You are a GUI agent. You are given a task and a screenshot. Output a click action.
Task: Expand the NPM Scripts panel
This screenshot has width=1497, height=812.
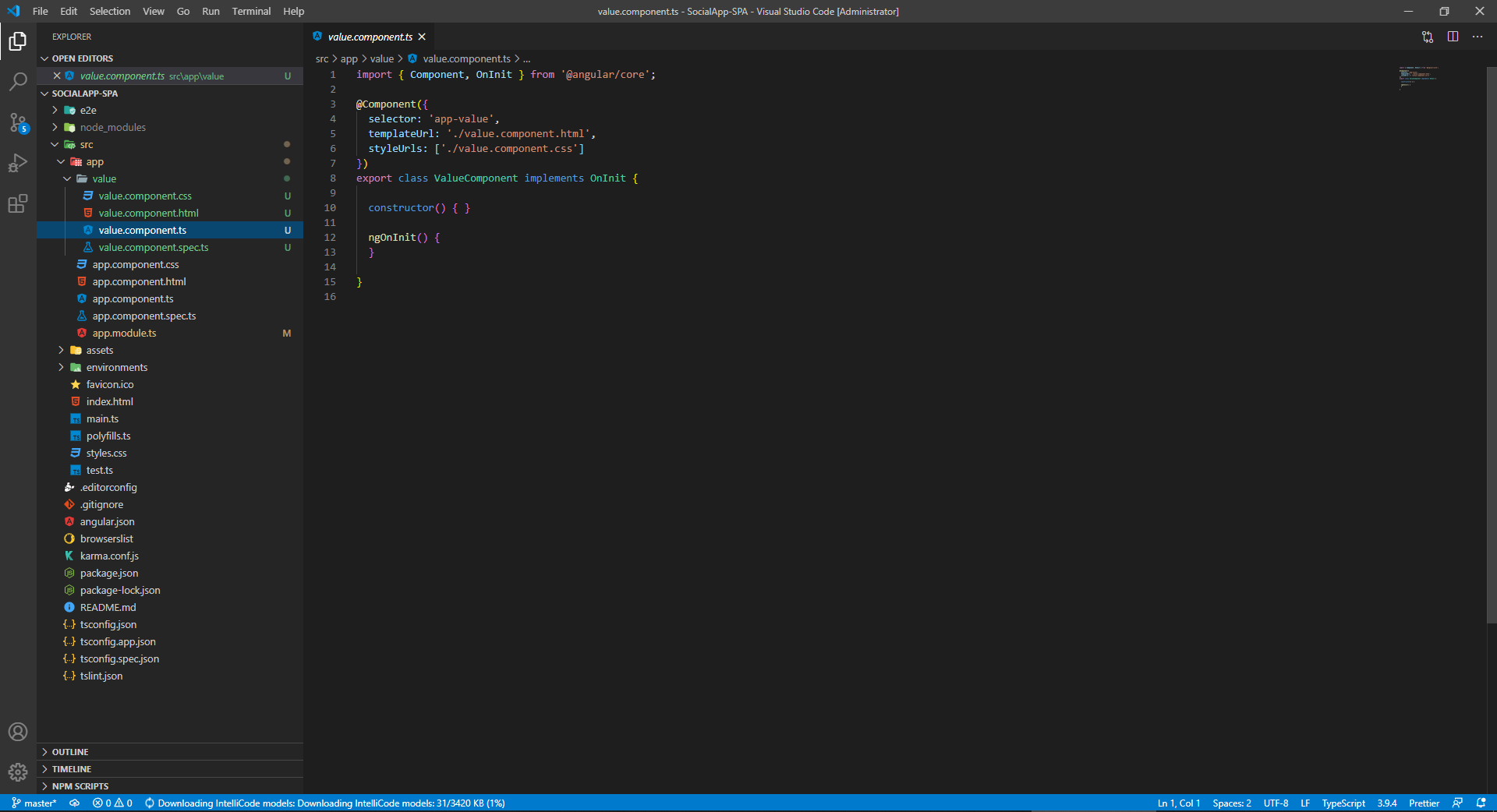coord(170,786)
